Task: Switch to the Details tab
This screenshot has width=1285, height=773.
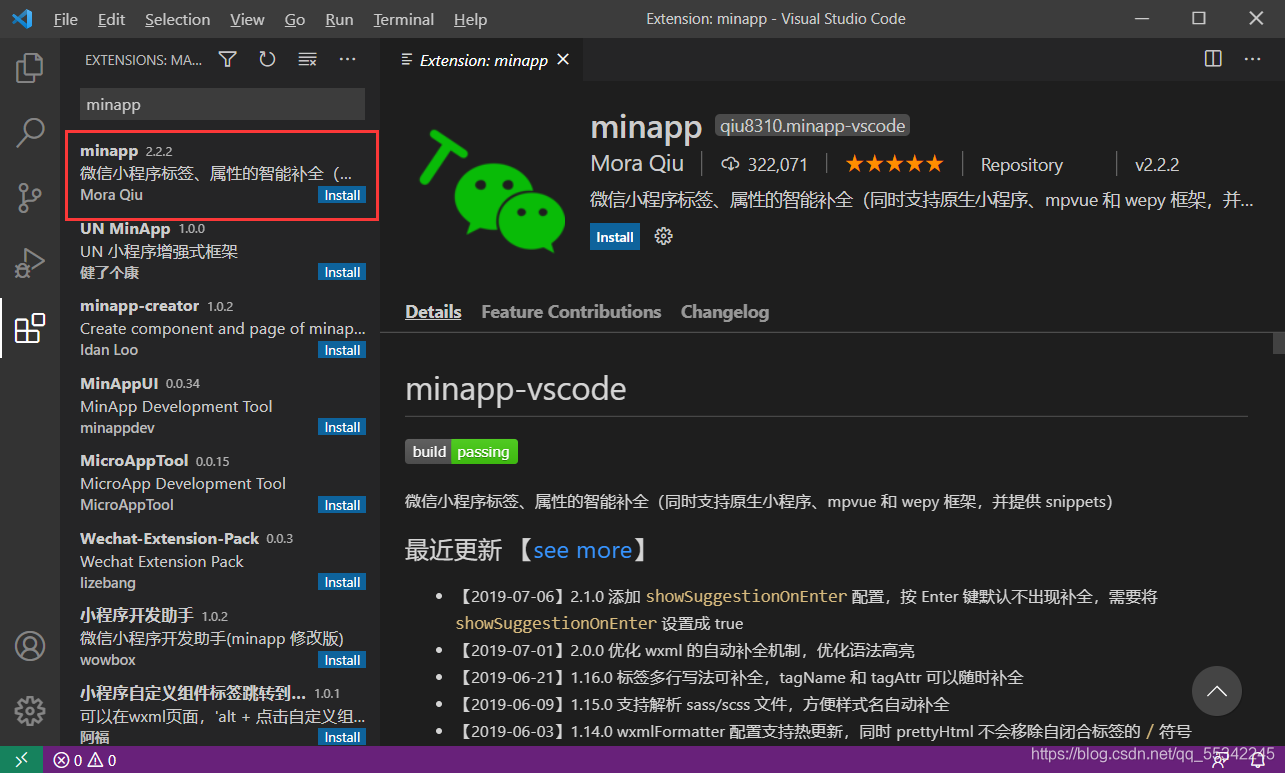Action: (x=433, y=312)
